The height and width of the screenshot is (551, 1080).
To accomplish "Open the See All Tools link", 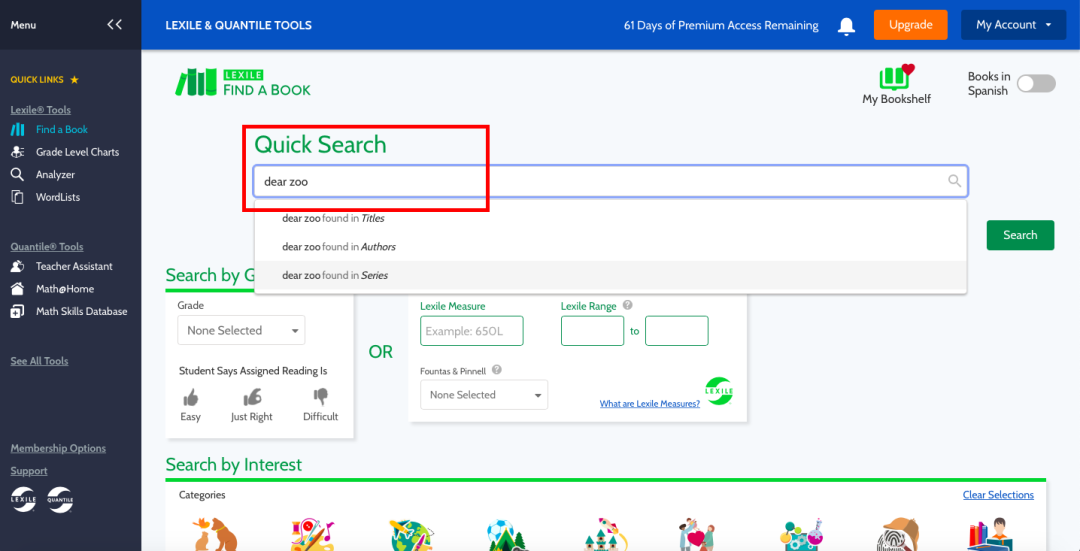I will pos(39,361).
